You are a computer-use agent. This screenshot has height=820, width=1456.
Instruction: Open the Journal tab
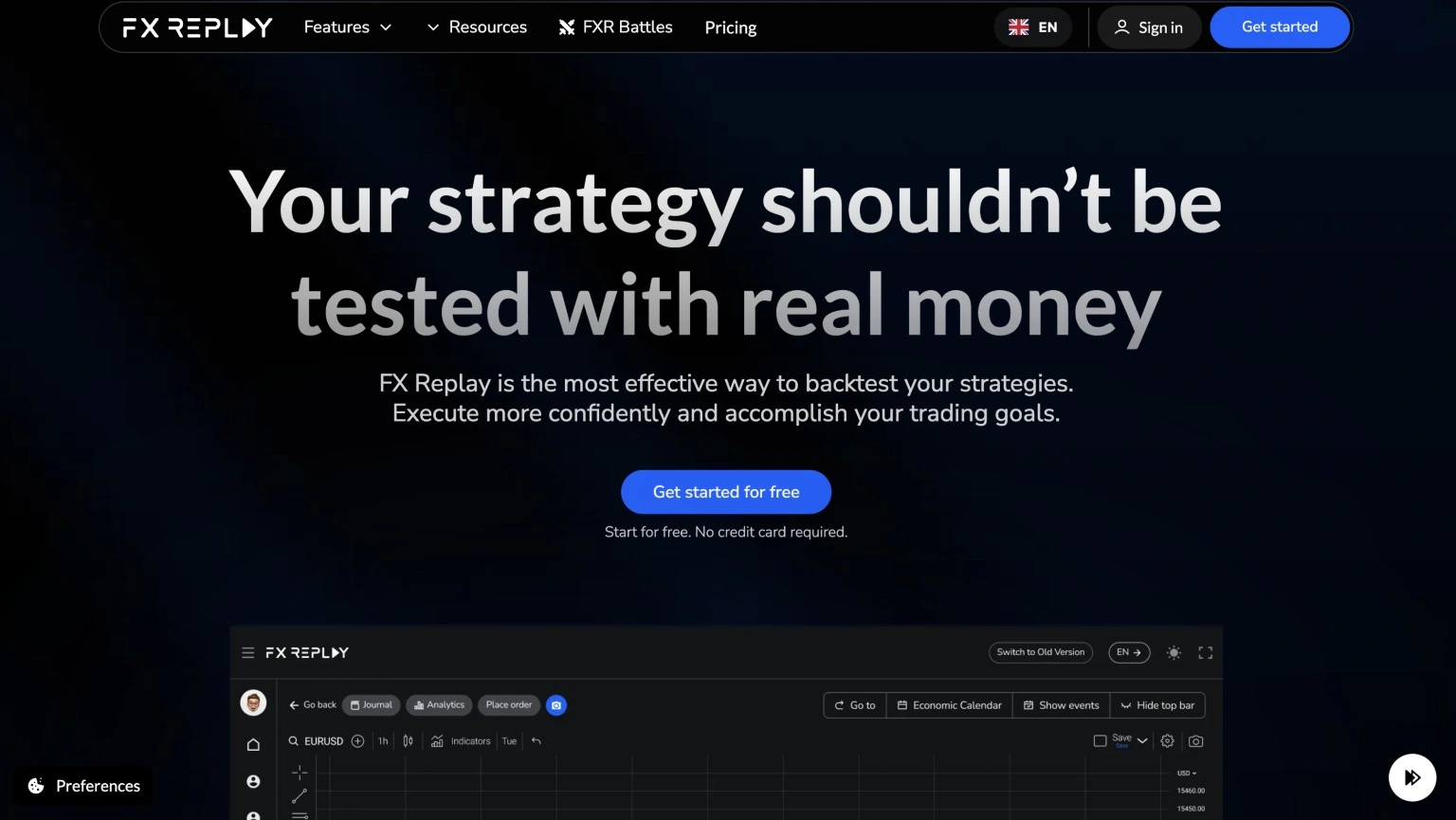(372, 705)
